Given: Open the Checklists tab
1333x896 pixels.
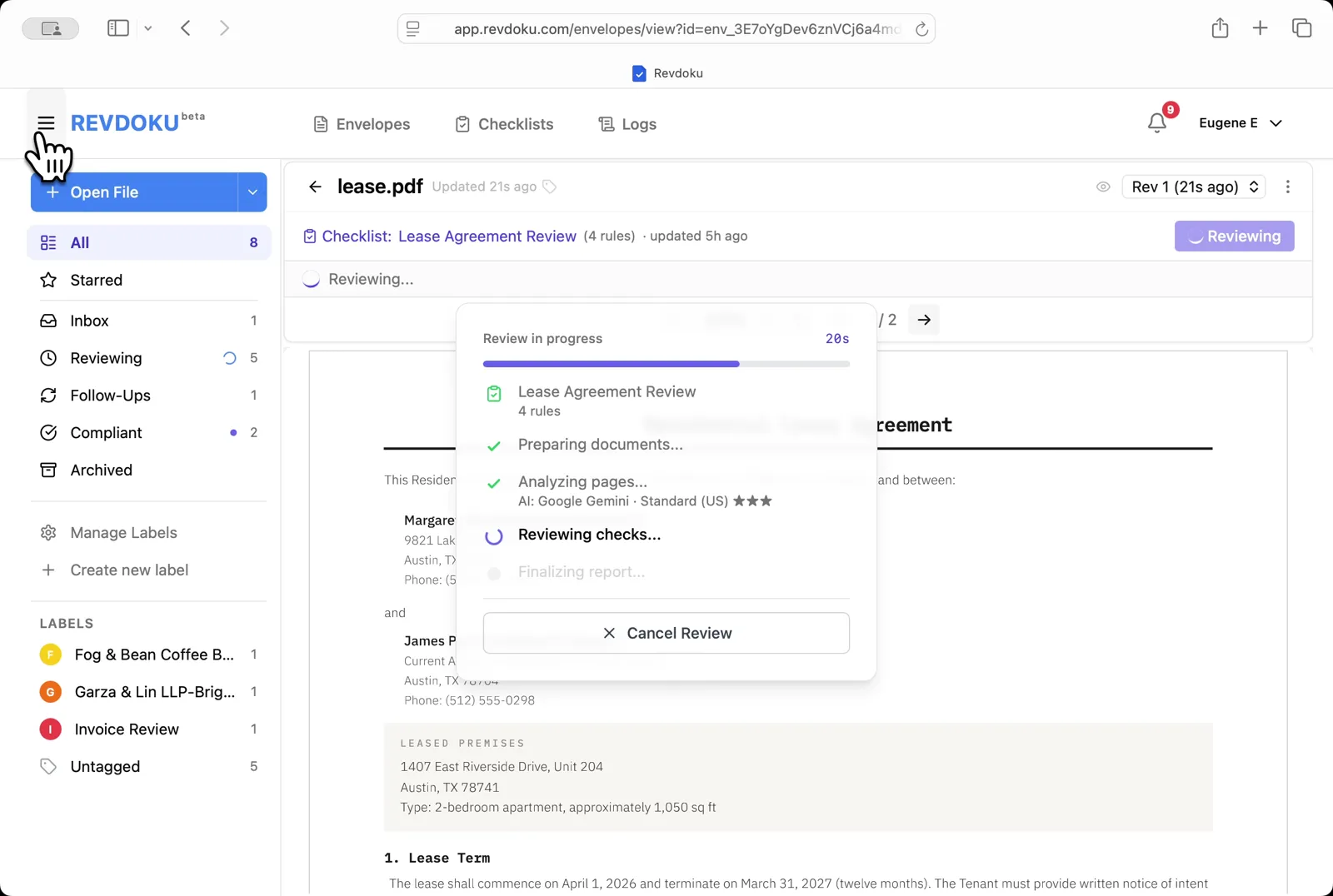Looking at the screenshot, I should [505, 124].
